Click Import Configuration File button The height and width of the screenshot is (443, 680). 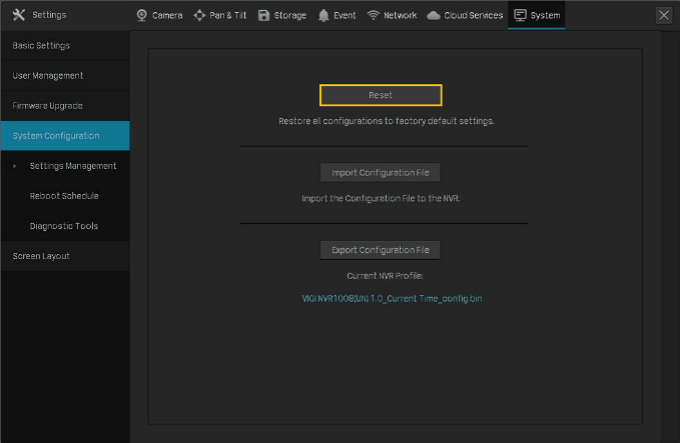pos(380,173)
